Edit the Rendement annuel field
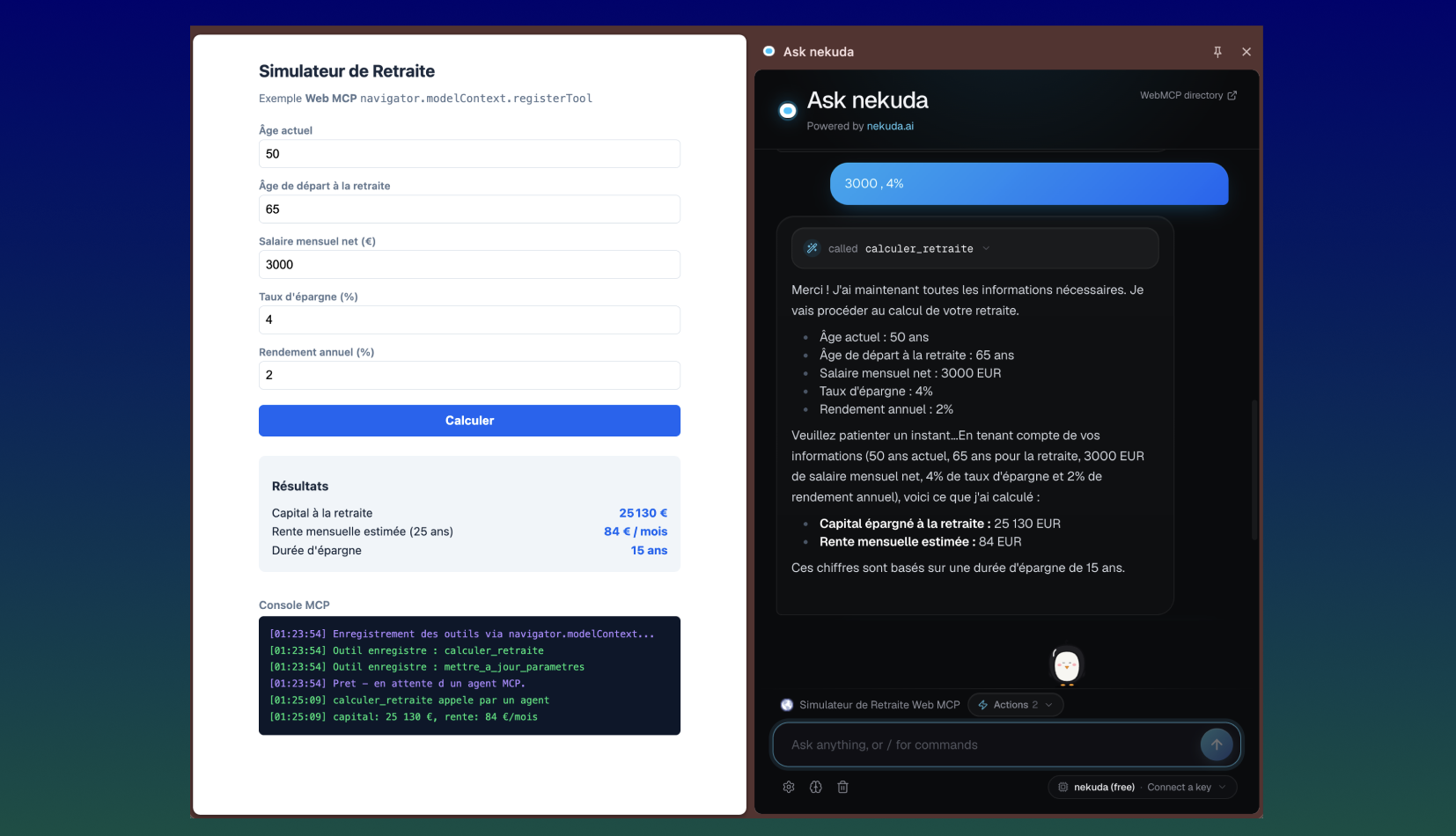 tap(469, 375)
